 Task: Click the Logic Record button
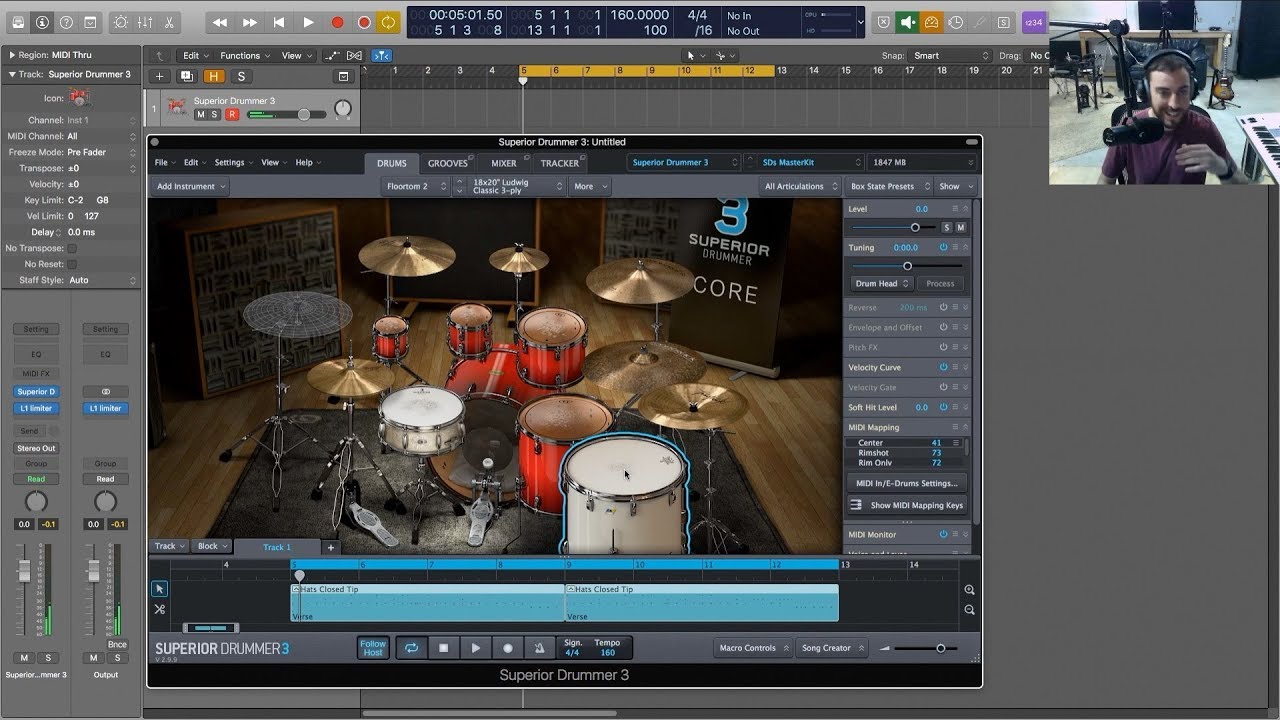[337, 21]
